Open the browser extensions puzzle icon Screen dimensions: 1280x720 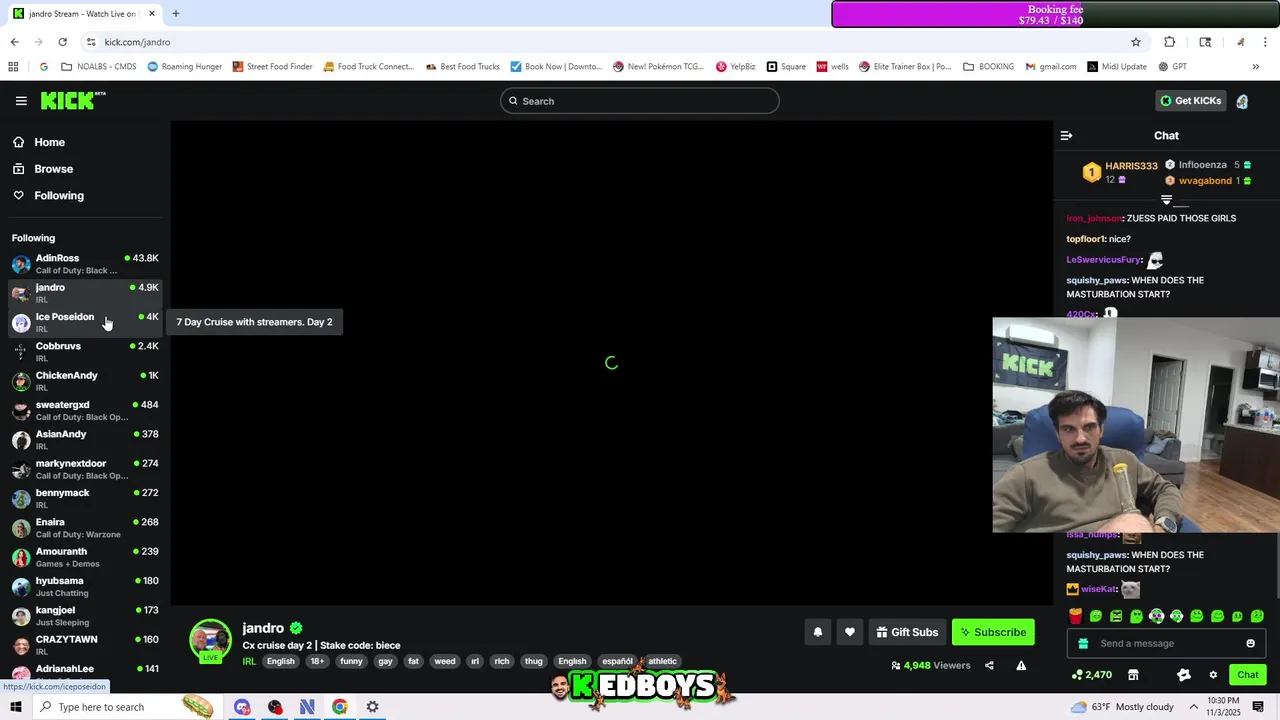[1170, 42]
